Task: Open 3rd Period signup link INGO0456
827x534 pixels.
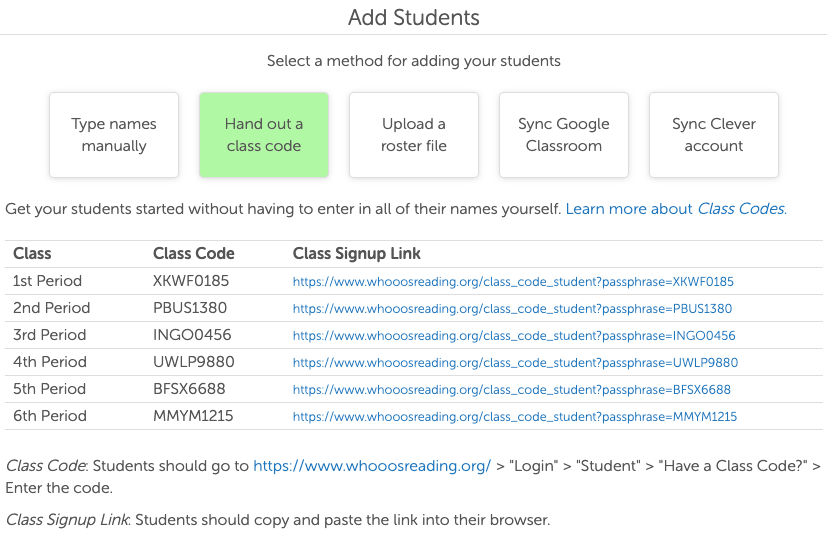Action: pos(514,336)
